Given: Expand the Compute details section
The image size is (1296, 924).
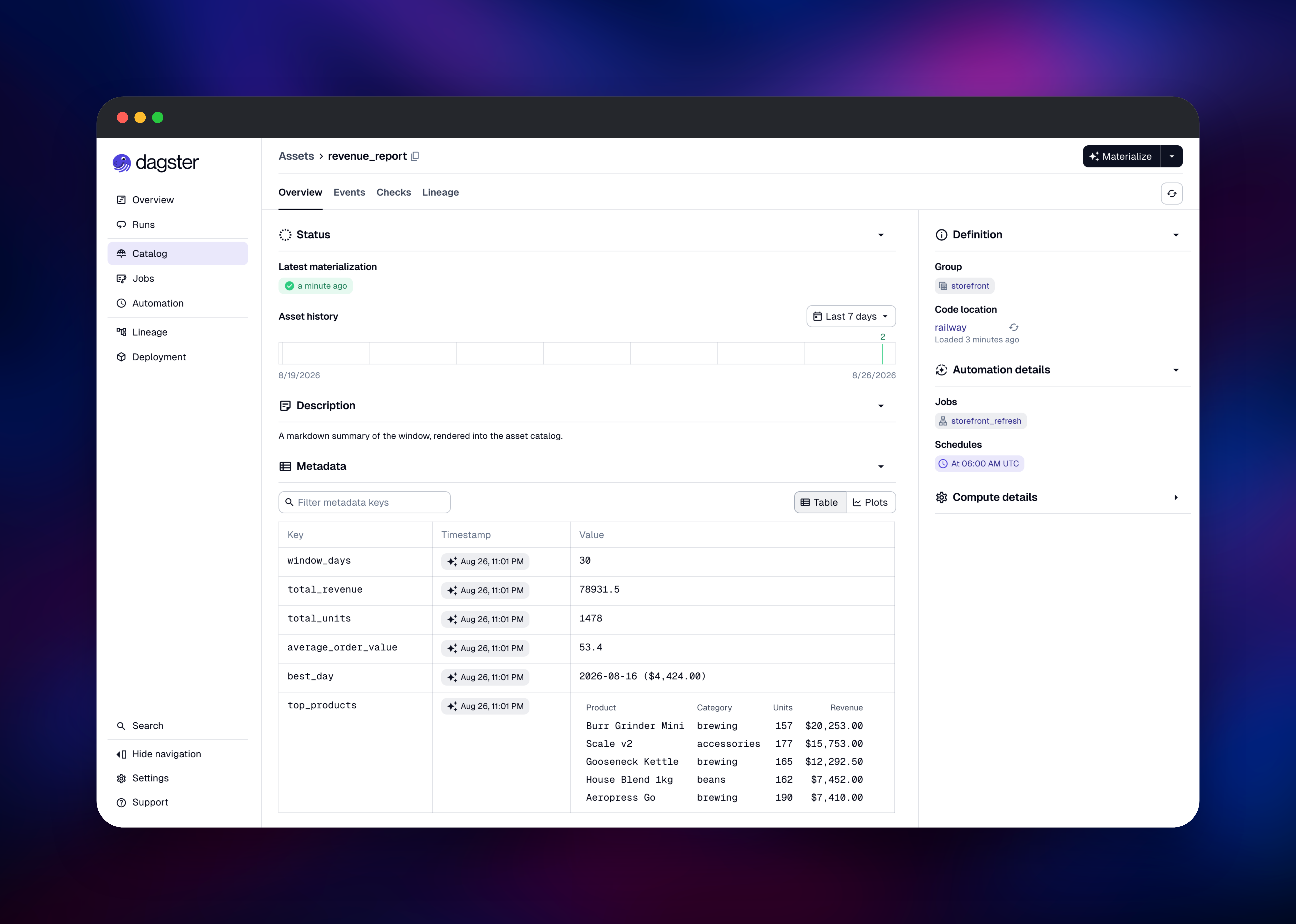Looking at the screenshot, I should [x=1176, y=497].
